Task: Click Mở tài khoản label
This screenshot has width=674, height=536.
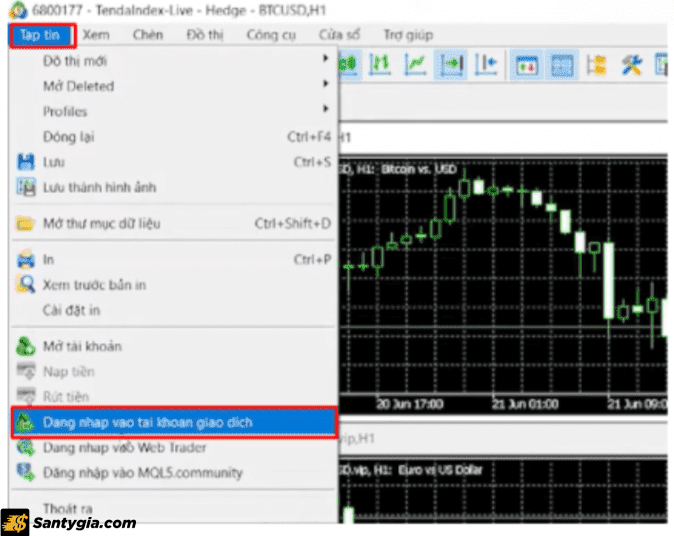Action: click(82, 346)
